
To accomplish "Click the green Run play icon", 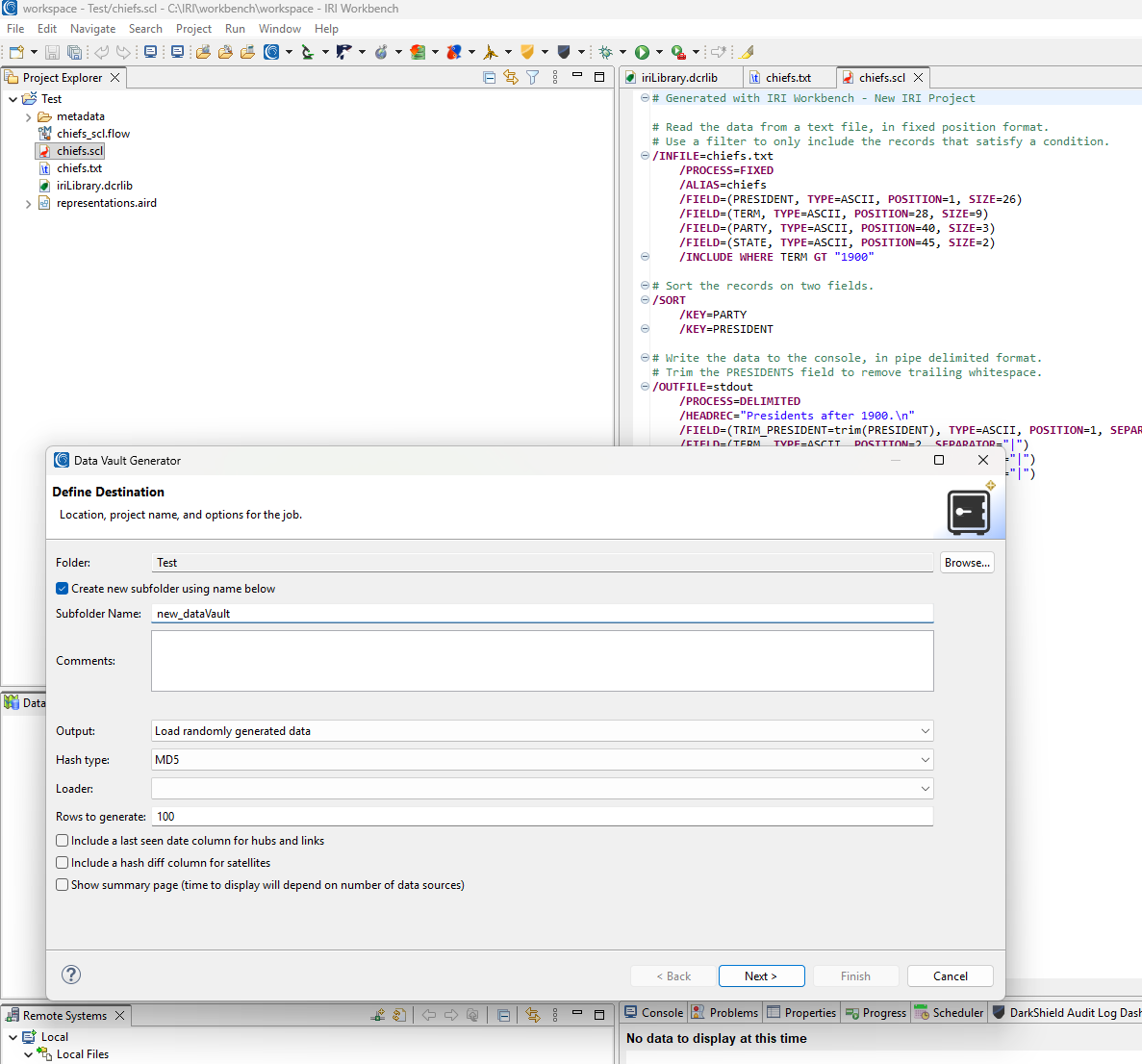I will pyautogui.click(x=642, y=52).
